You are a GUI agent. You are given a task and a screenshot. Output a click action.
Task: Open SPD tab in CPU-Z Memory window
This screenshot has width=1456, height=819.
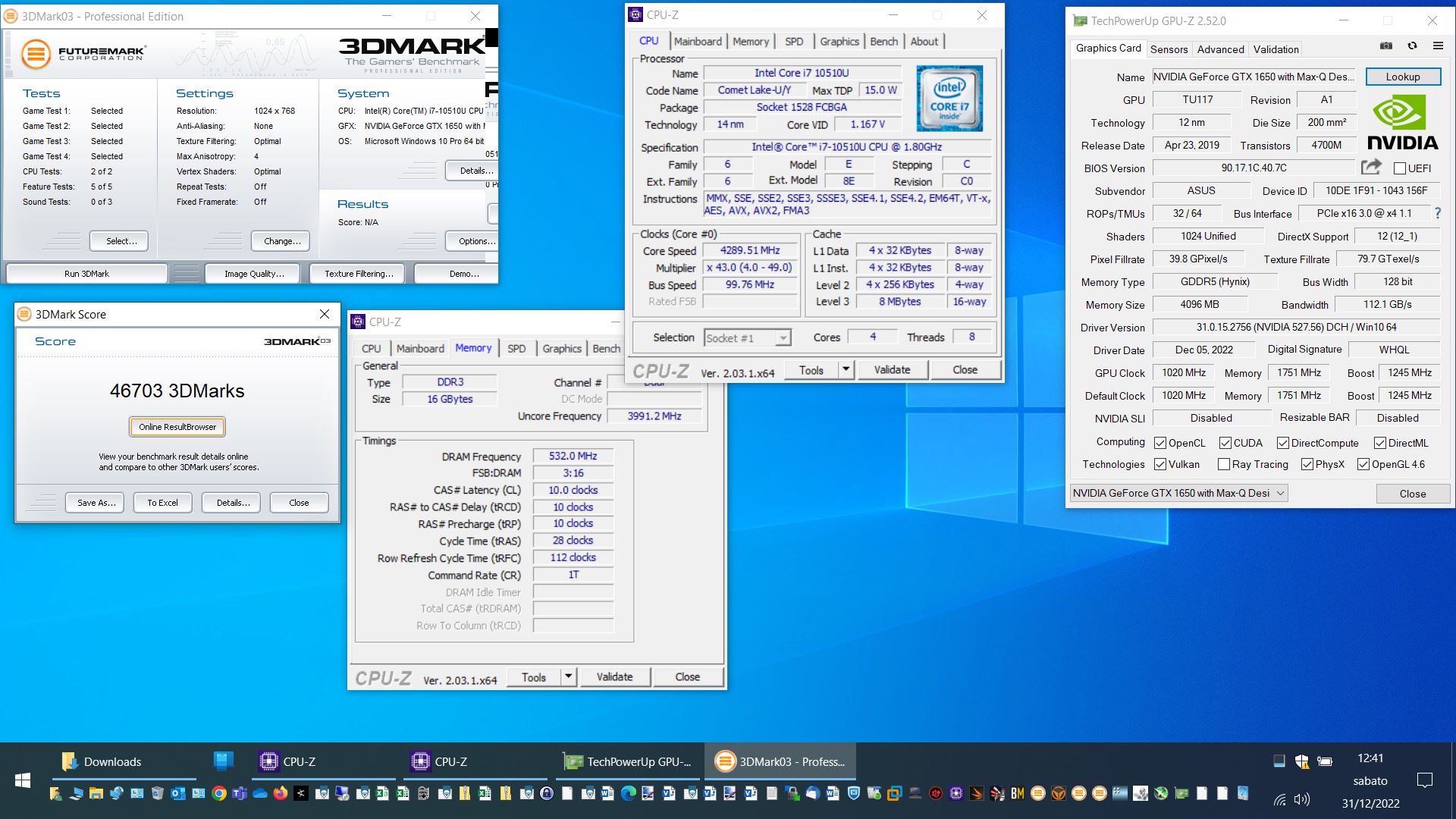(516, 349)
